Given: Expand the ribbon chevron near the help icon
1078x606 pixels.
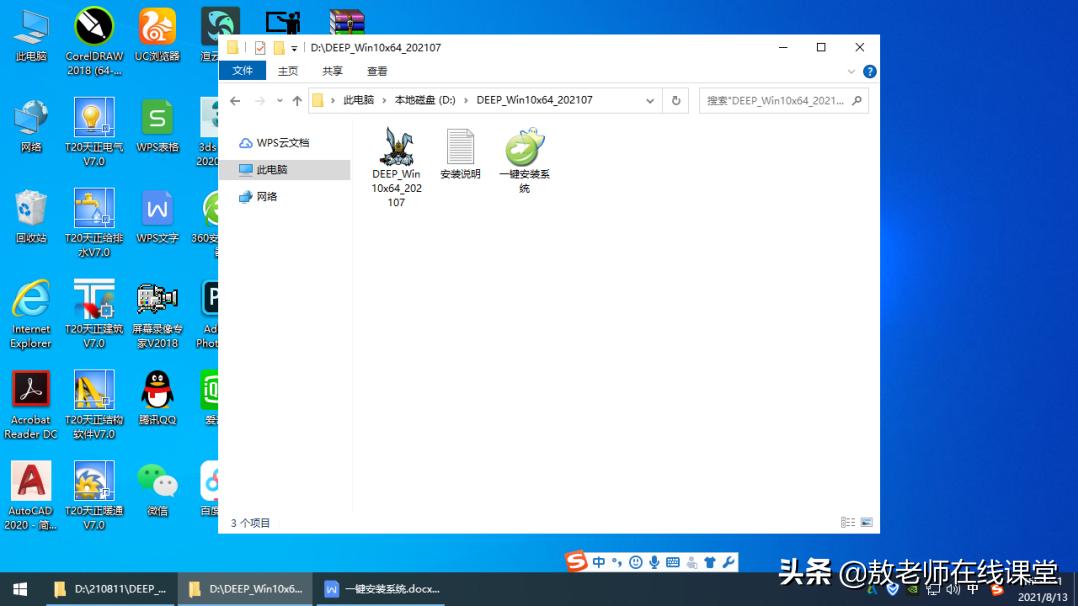Looking at the screenshot, I should (850, 71).
